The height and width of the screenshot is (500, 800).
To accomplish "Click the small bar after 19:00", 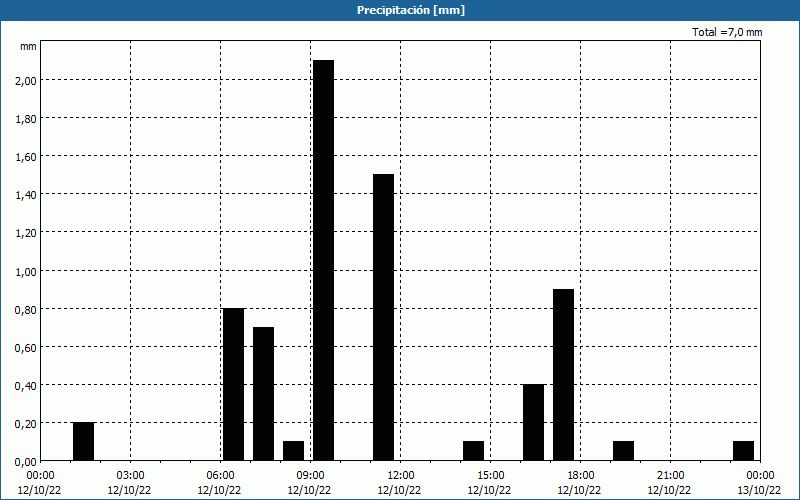I will coord(623,451).
